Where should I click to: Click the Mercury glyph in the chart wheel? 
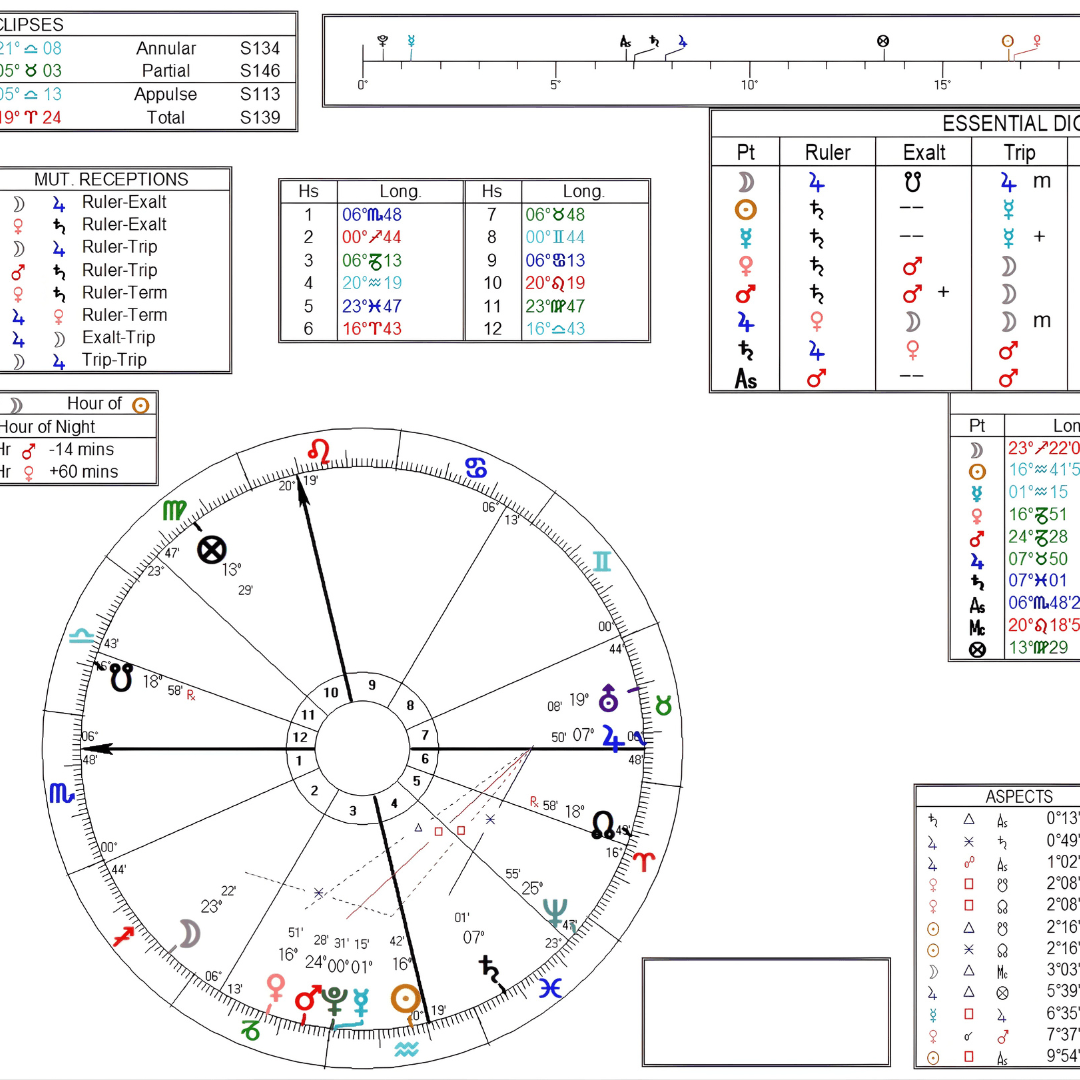361,1003
